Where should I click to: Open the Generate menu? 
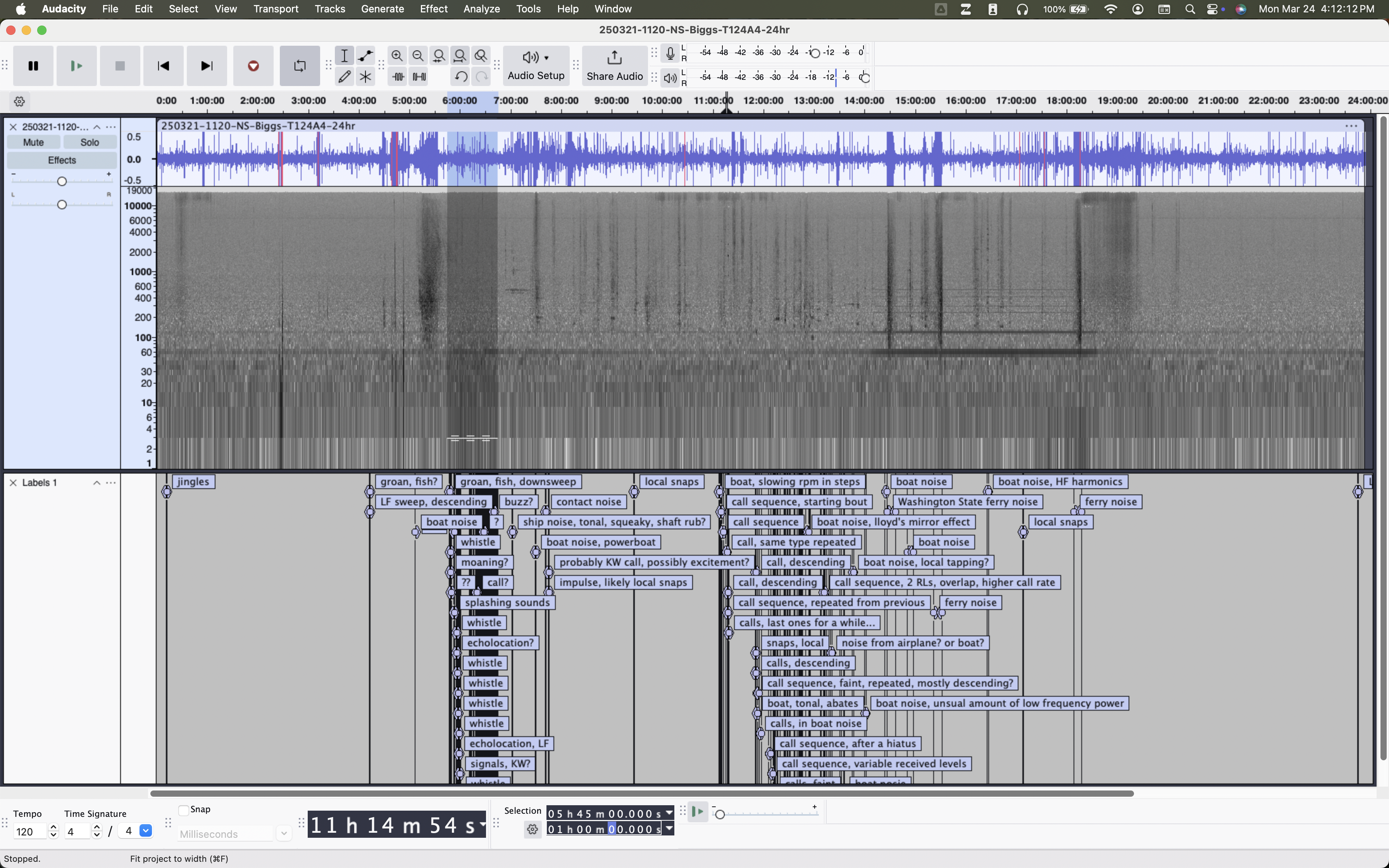click(382, 9)
